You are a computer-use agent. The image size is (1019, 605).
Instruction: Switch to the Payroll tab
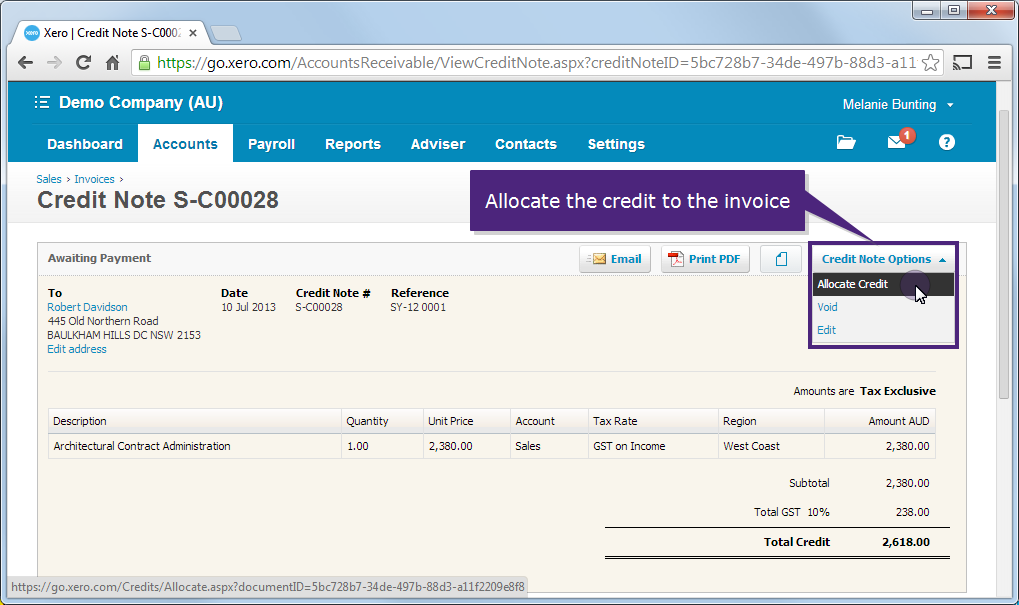pyautogui.click(x=271, y=143)
